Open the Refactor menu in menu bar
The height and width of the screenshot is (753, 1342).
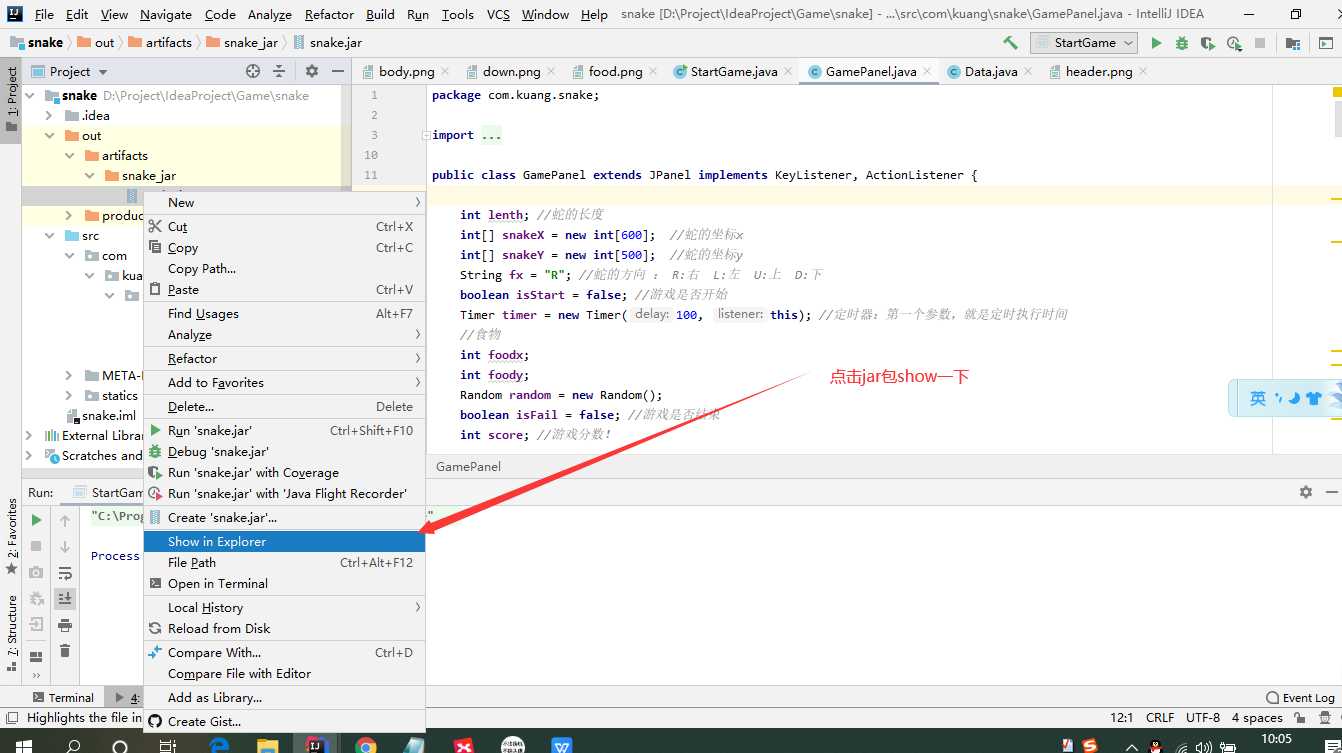[x=329, y=14]
